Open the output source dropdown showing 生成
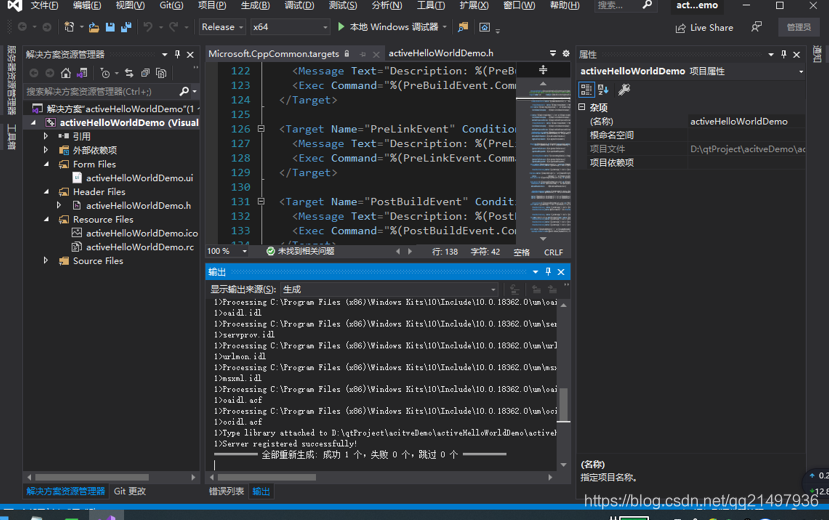Viewport: 829px width, 520px height. tap(389, 289)
